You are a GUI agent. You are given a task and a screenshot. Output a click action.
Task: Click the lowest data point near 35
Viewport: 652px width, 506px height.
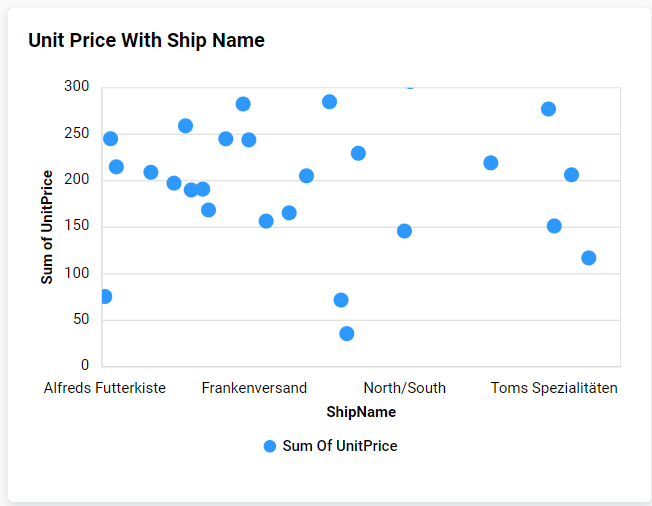pos(347,334)
